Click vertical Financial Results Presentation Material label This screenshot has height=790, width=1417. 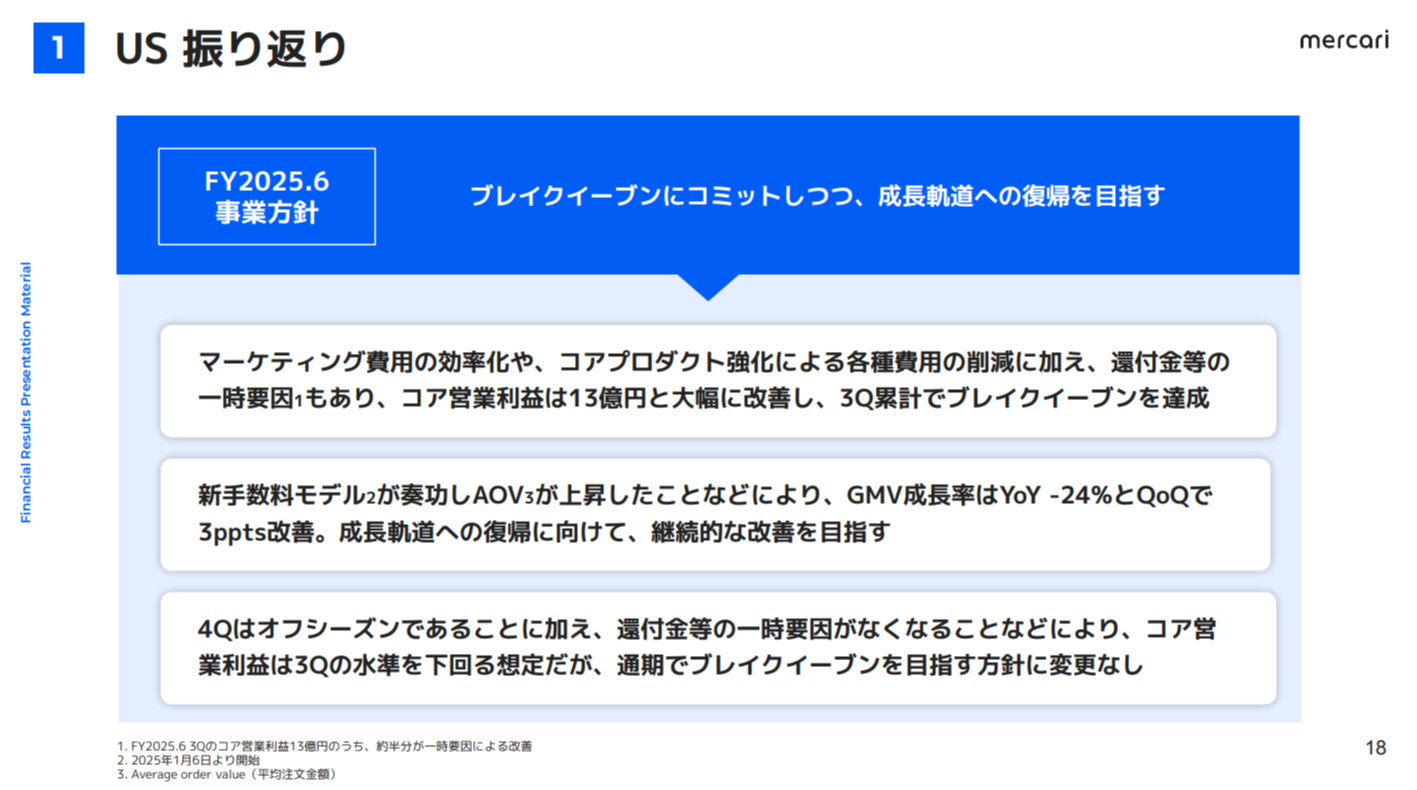click(26, 392)
